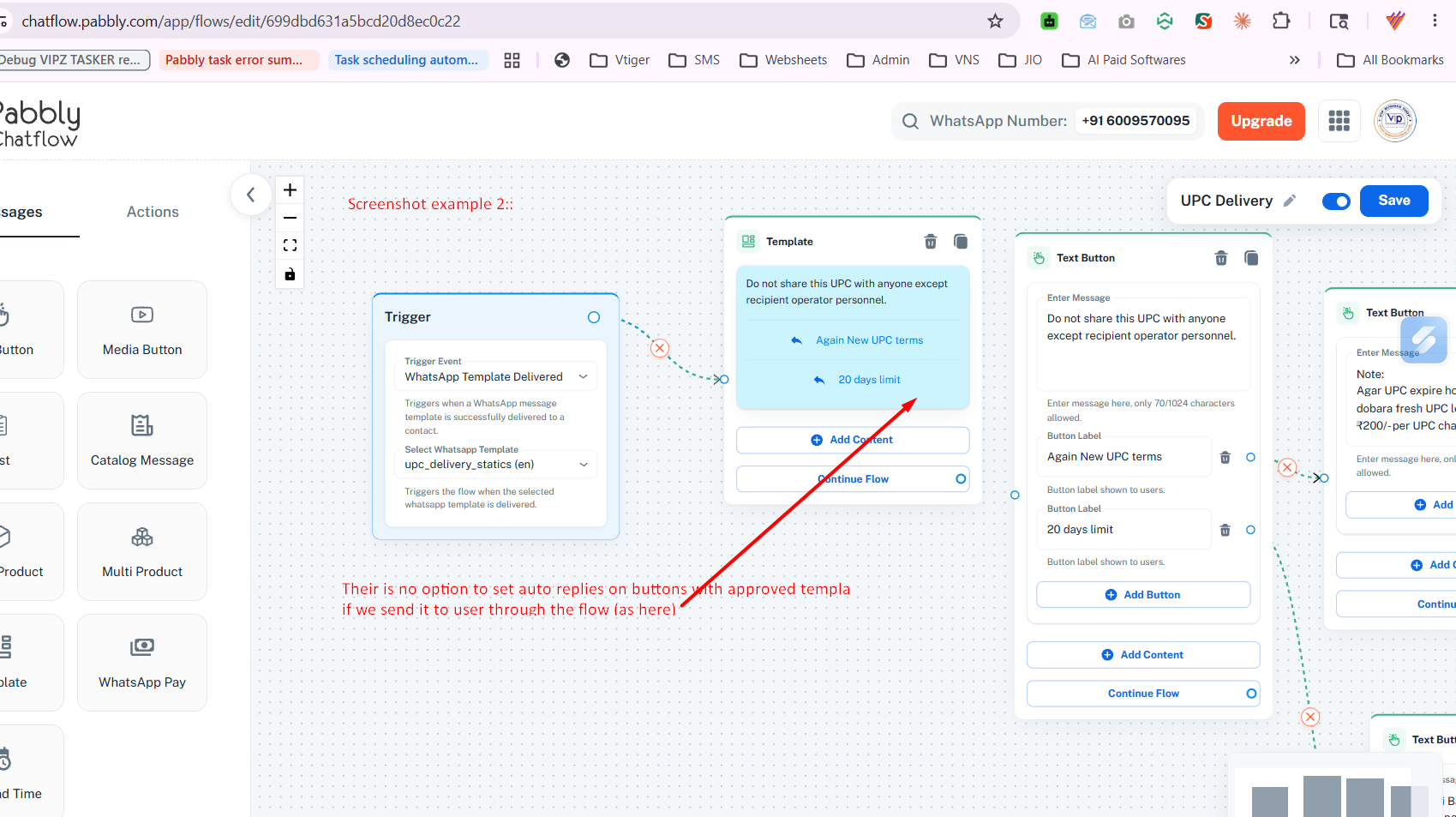Screen dimensions: 1456x817
Task: Select the Catalog Message block
Action: [142, 441]
